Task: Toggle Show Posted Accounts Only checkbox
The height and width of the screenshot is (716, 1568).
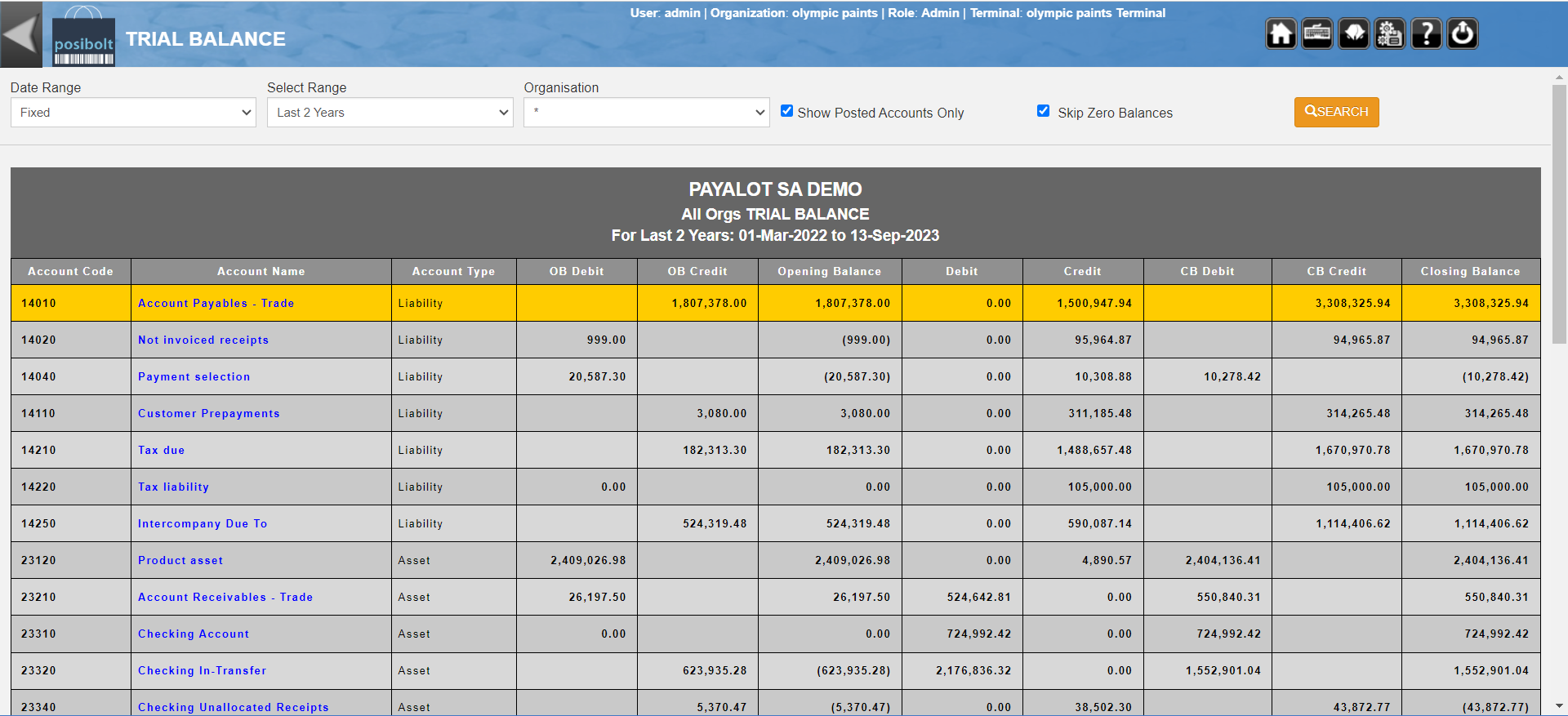Action: point(786,111)
